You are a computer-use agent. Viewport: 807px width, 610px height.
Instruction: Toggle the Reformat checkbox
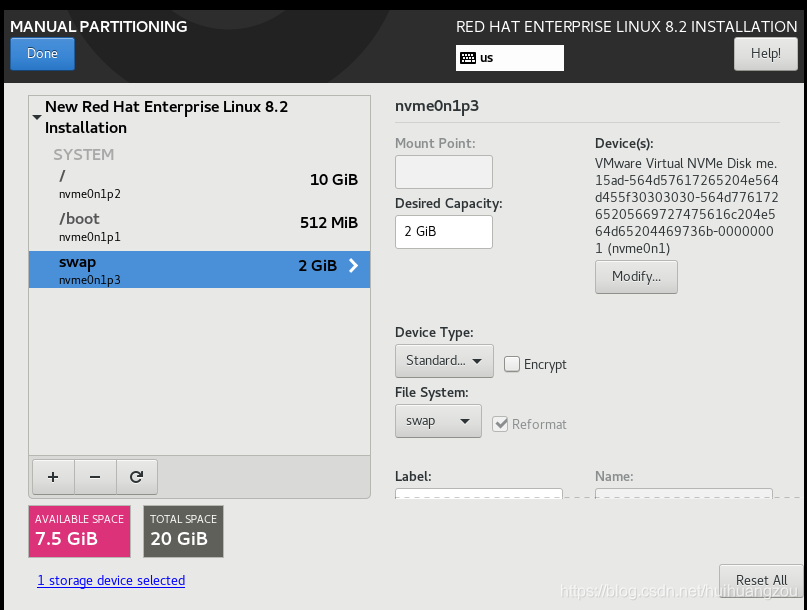click(x=500, y=424)
